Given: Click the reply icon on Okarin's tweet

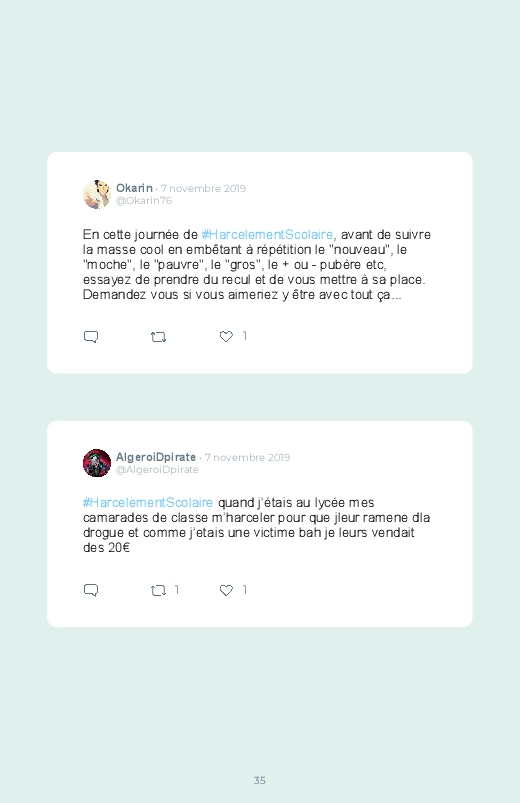Looking at the screenshot, I should tap(91, 337).
